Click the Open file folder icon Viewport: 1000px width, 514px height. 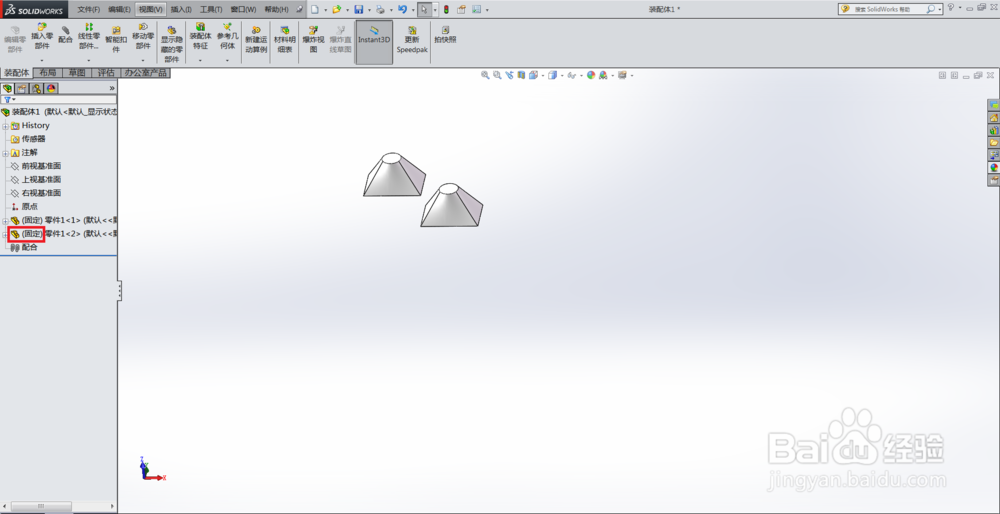(x=336, y=10)
